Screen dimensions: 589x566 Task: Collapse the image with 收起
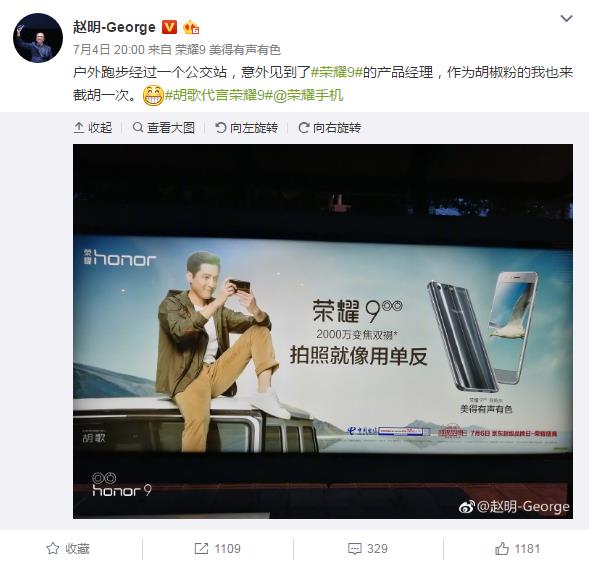93,128
